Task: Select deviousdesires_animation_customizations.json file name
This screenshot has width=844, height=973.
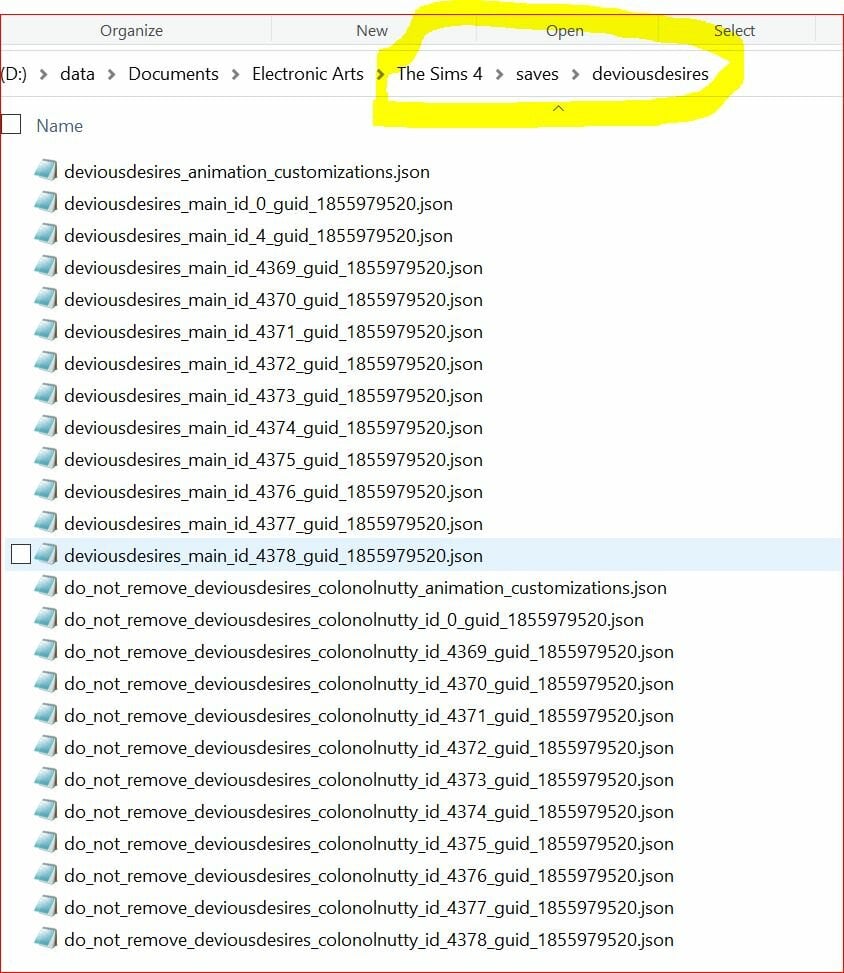Action: click(x=247, y=172)
